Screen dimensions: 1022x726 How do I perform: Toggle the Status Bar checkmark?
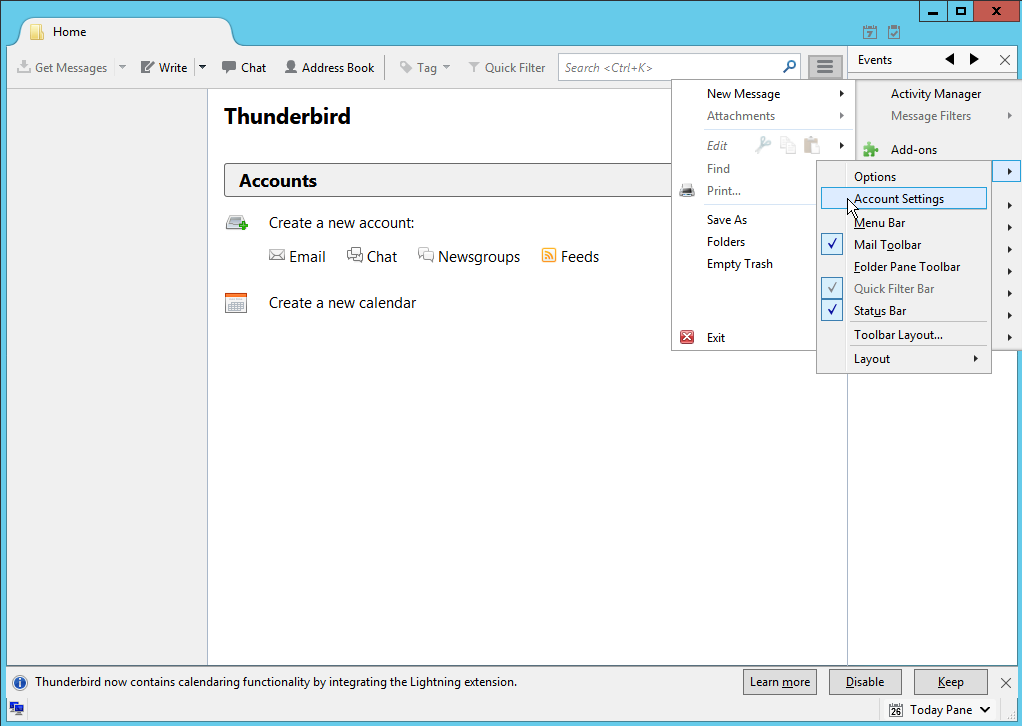coord(832,310)
